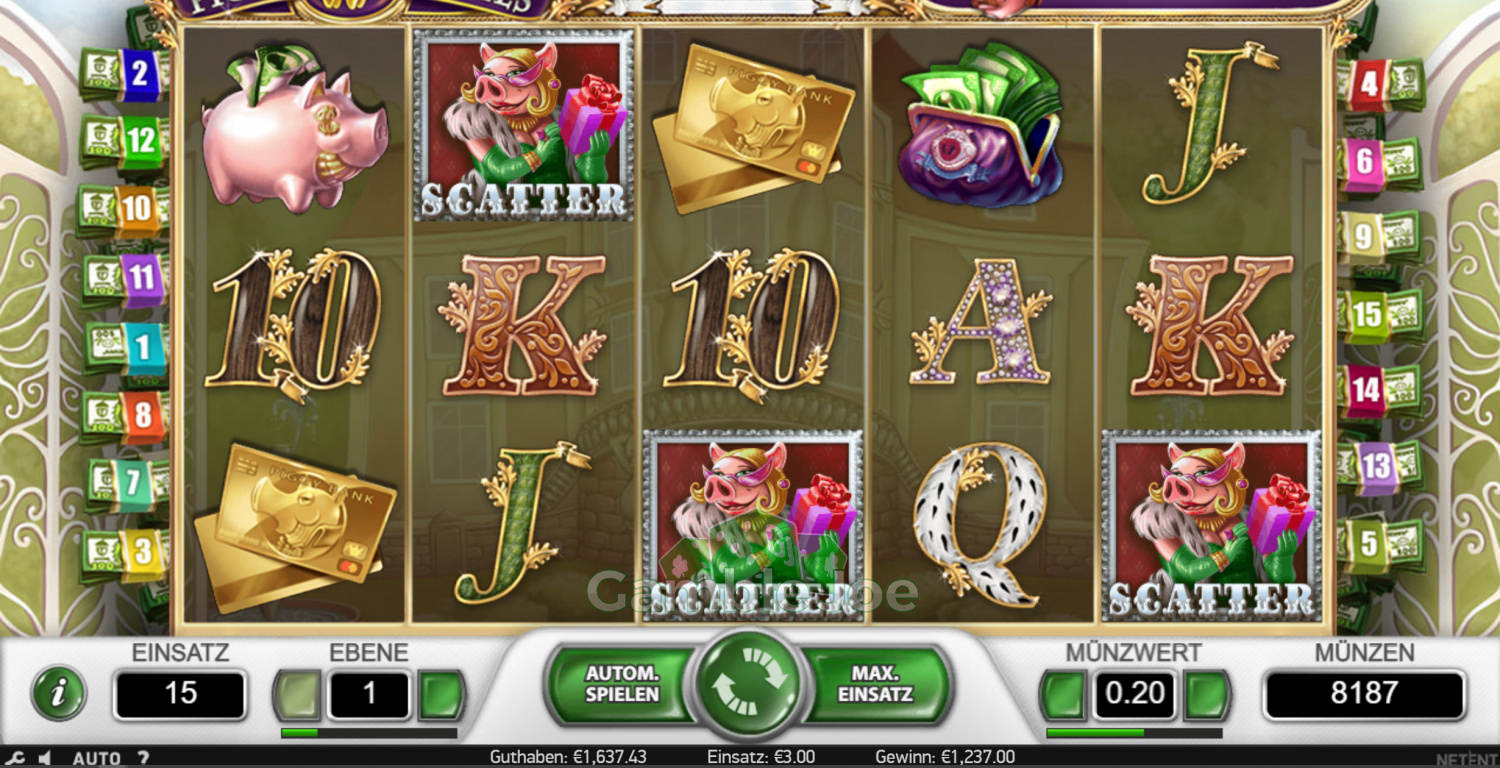Click the Münzwert level slider bar

pyautogui.click(x=1134, y=733)
